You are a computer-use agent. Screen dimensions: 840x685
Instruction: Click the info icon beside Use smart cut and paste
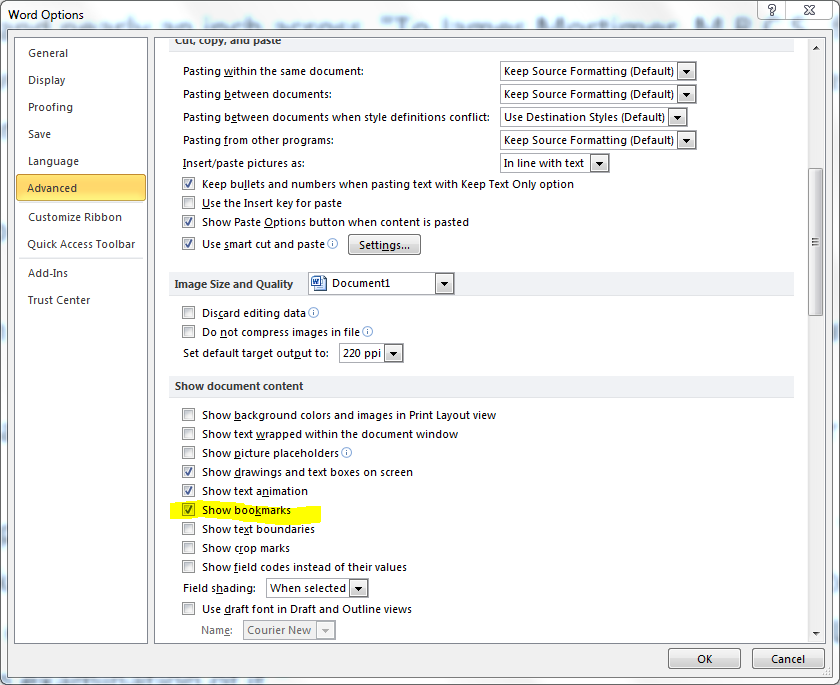333,244
